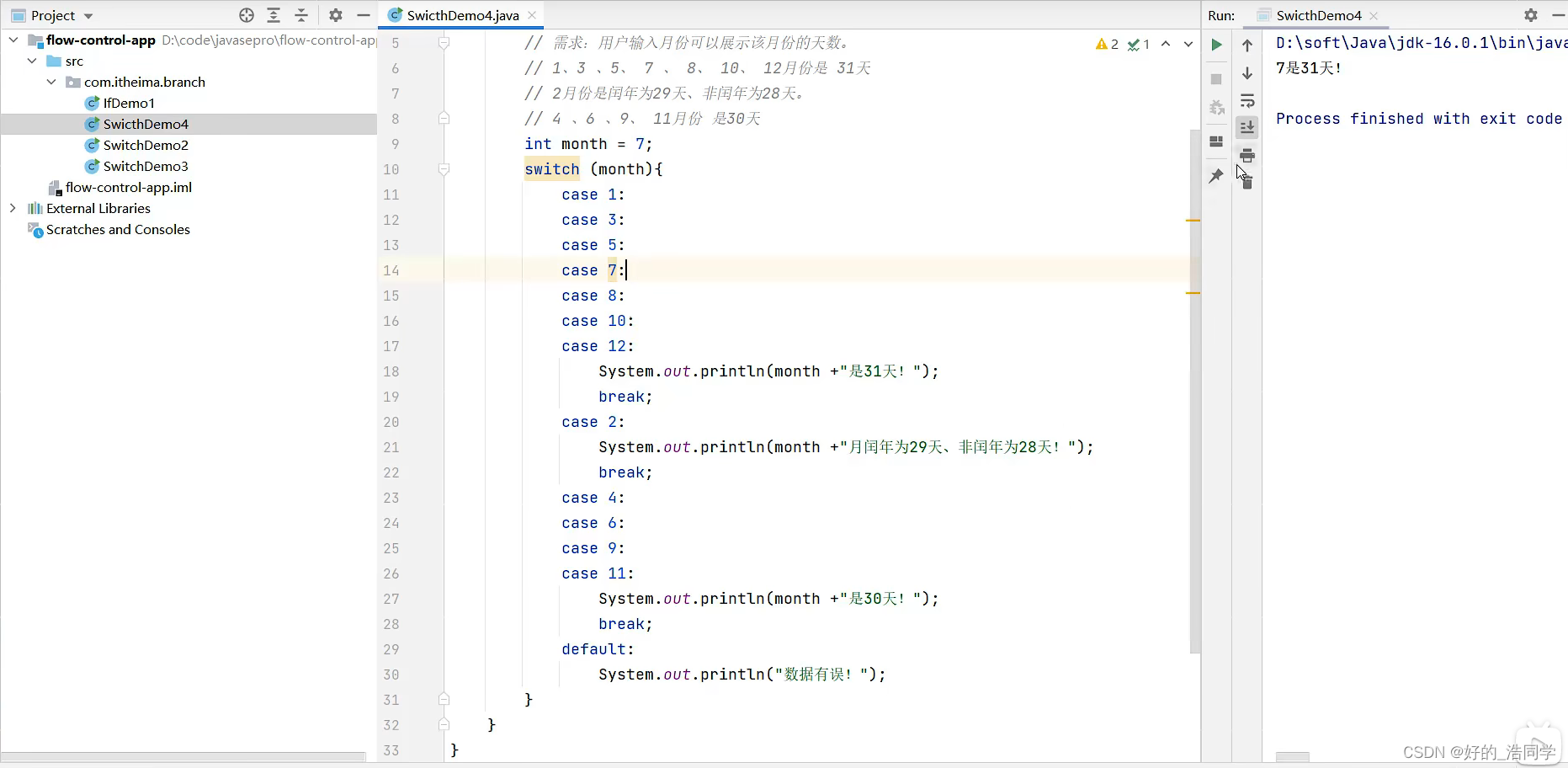Viewport: 1568px width, 768px height.
Task: Open IfDemo1 class in project tree
Action: pos(129,103)
